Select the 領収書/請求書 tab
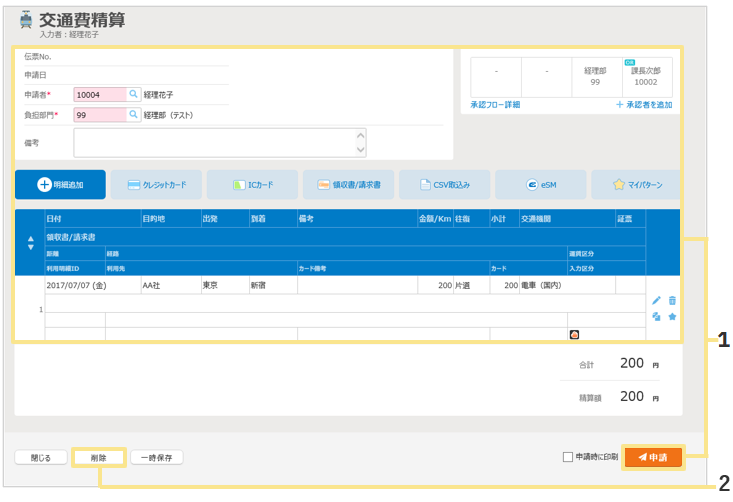This screenshot has width=733, height=502. click(348, 185)
